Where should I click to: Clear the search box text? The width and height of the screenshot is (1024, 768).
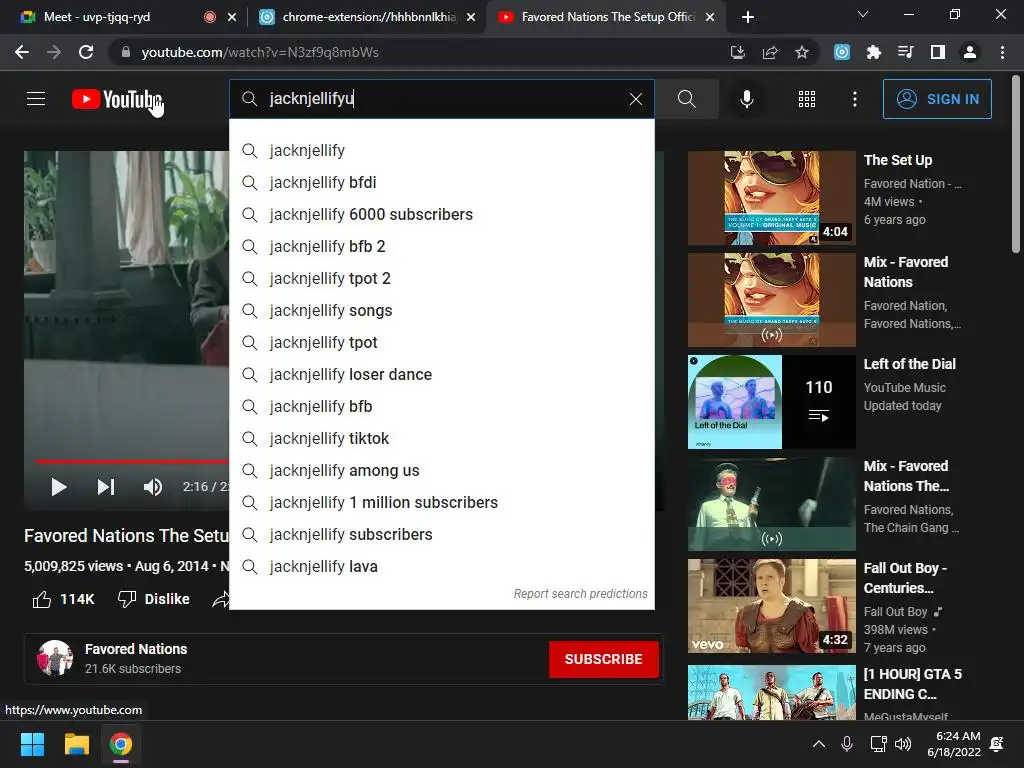coord(635,99)
